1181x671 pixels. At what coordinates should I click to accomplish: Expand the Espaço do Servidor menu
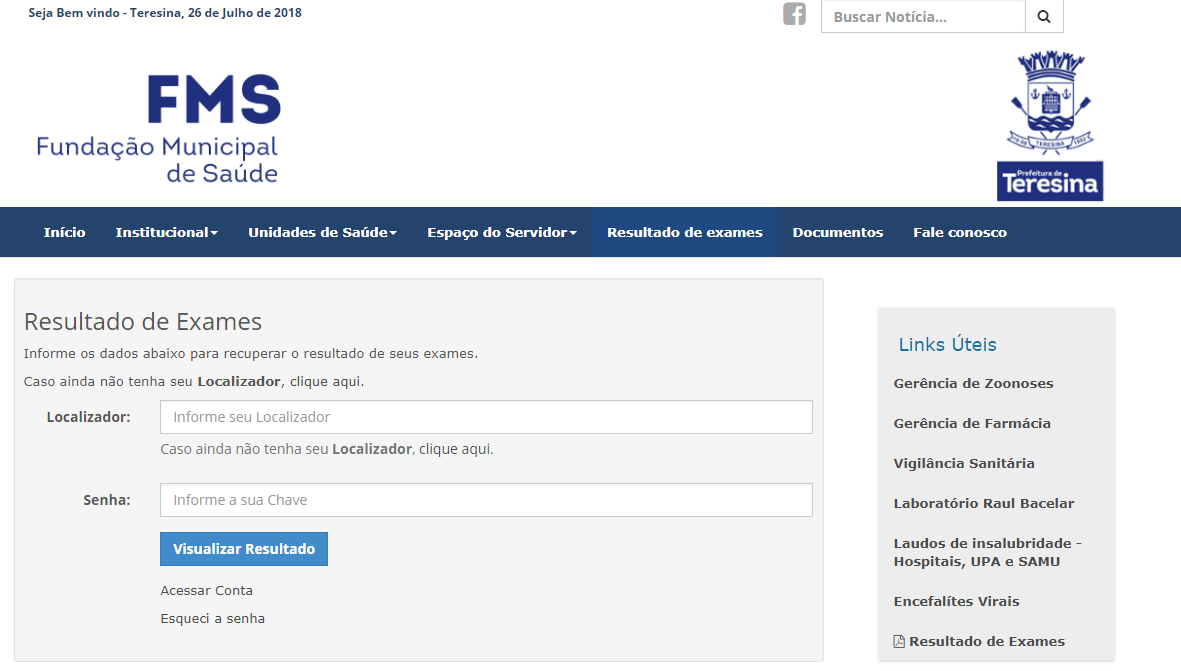[x=501, y=231]
